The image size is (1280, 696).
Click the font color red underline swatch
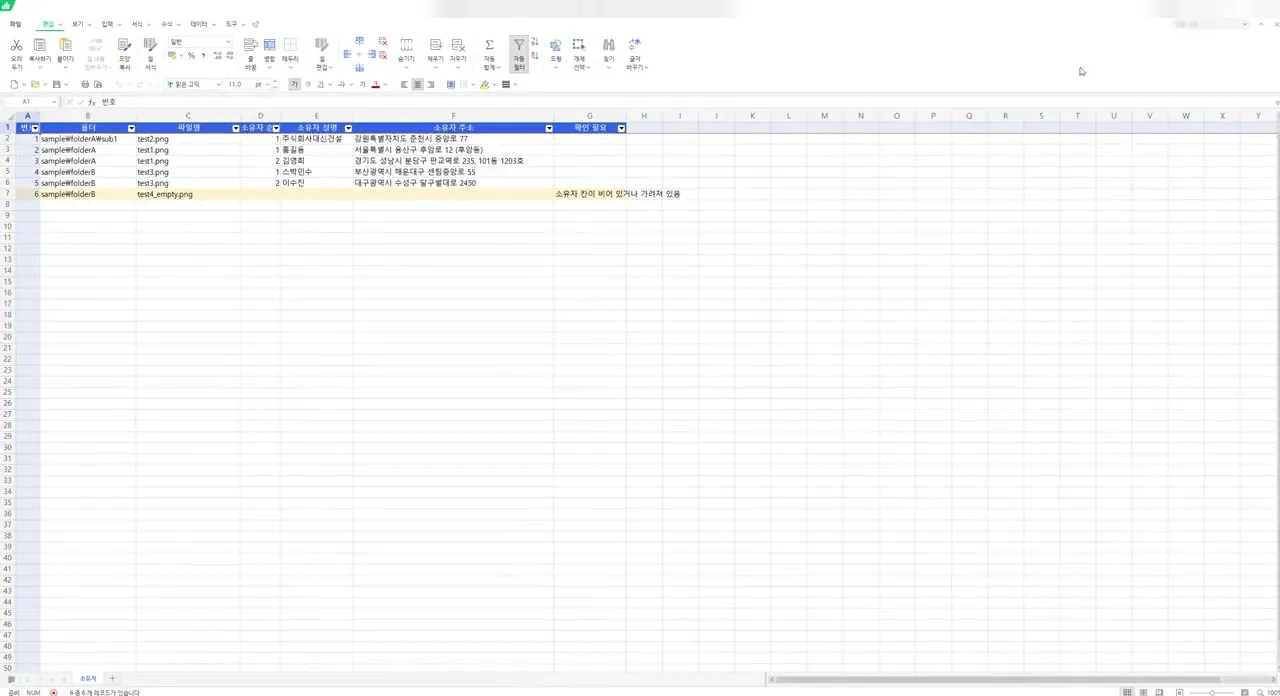click(x=375, y=84)
